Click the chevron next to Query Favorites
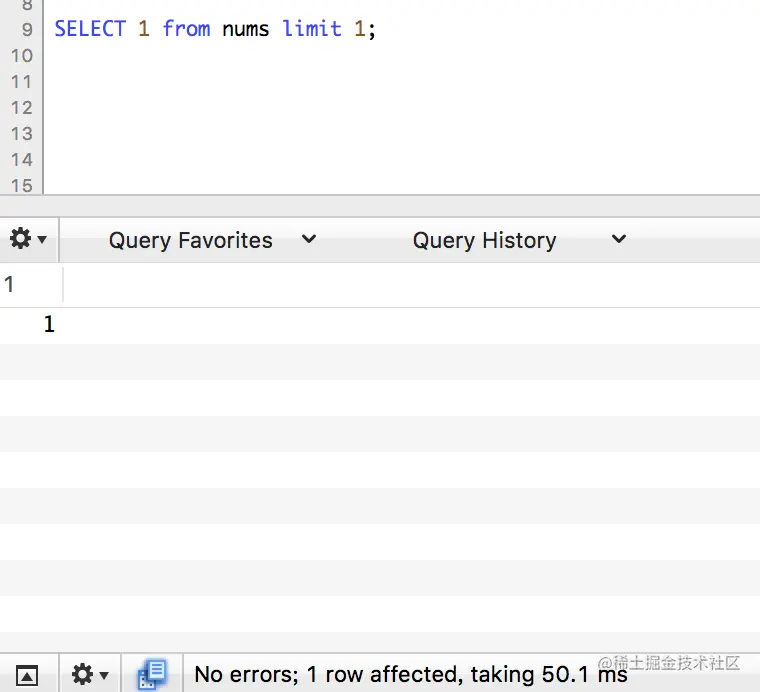Image resolution: width=760 pixels, height=692 pixels. pos(309,239)
